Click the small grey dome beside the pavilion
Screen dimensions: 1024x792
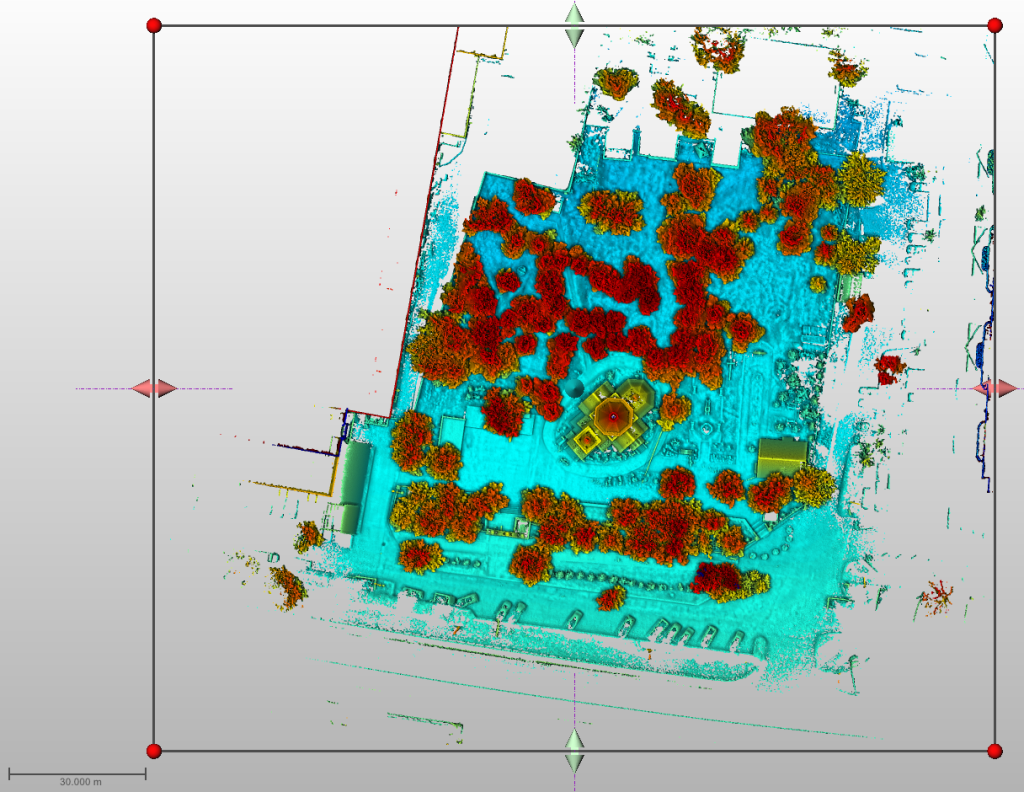574,386
